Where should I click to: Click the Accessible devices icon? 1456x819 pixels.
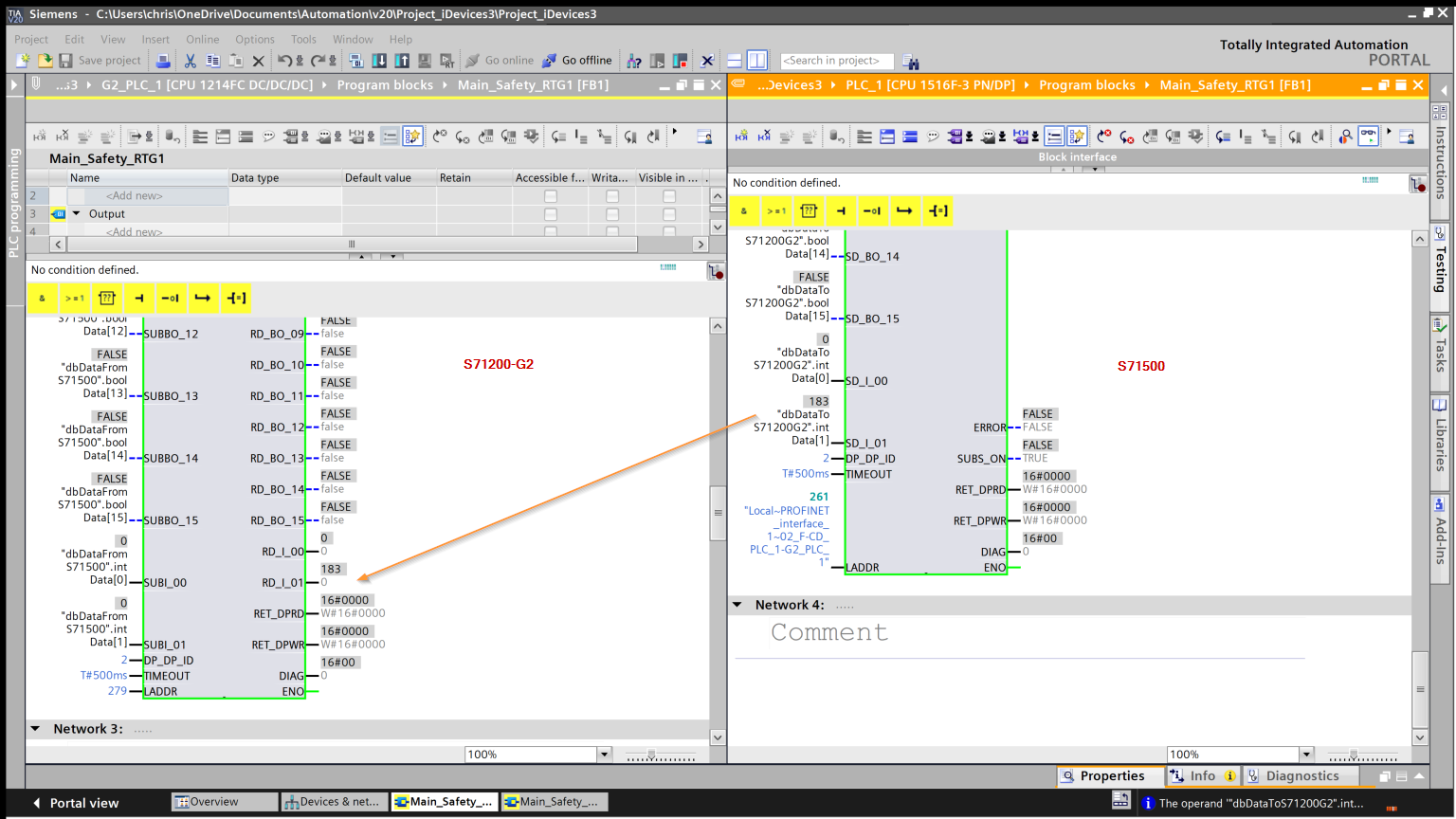coord(634,61)
